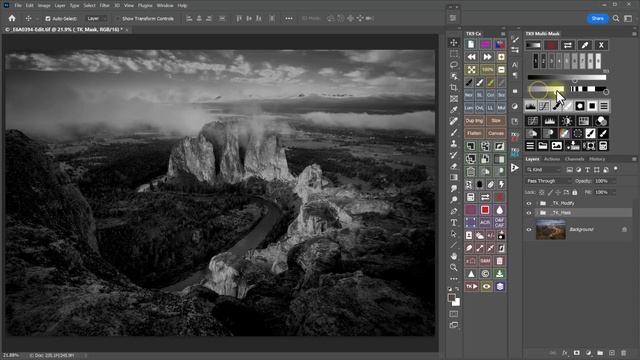The image size is (640, 360).
Task: Open the Layers panel flyout menu
Action: pos(634,159)
